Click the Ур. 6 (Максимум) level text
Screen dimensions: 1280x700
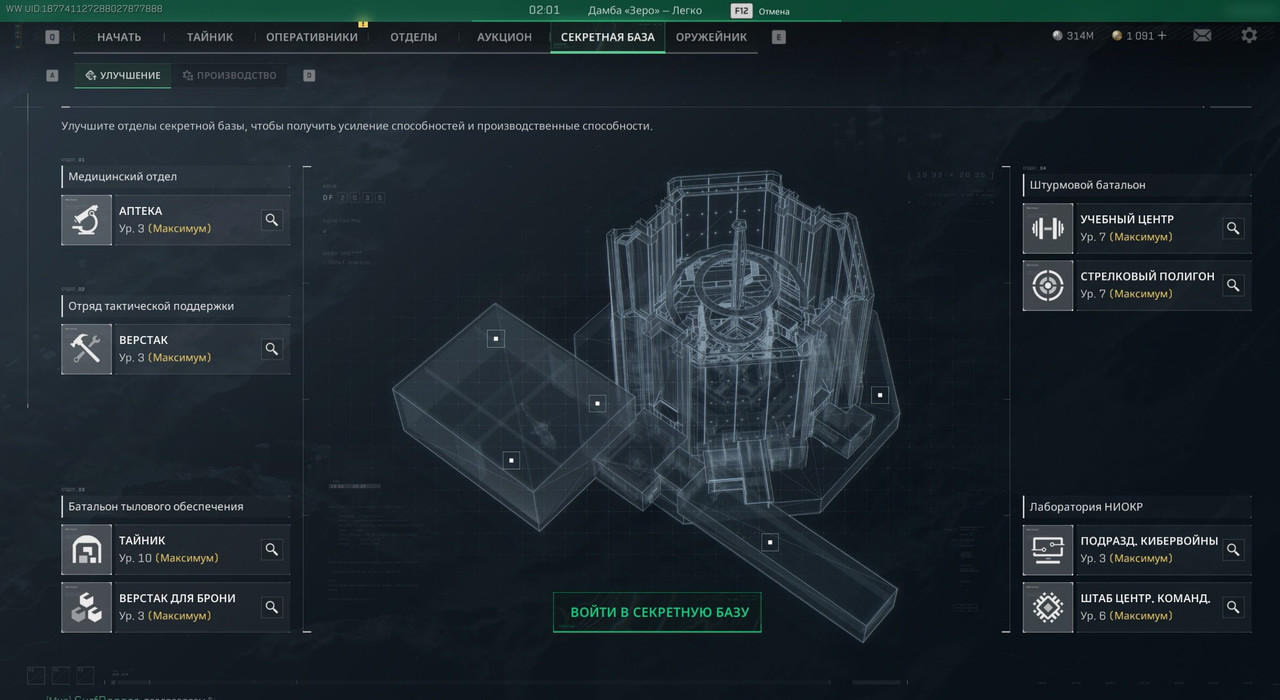(x=1126, y=616)
